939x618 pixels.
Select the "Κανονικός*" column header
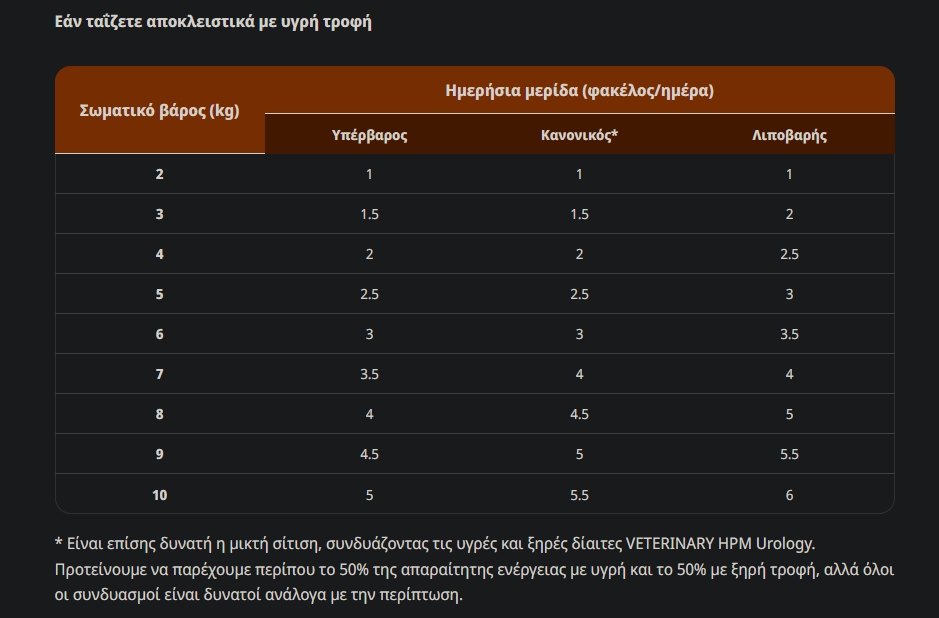579,135
